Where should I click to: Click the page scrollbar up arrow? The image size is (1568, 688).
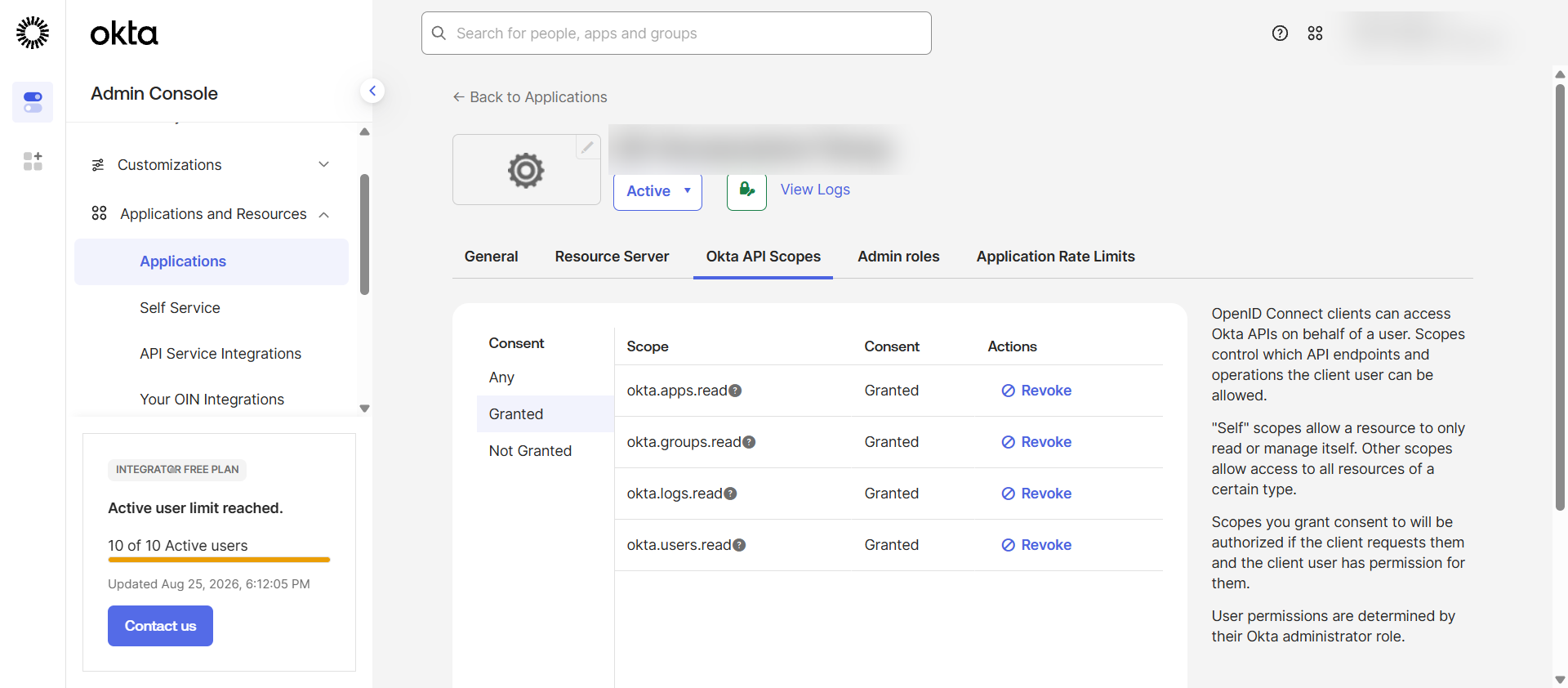(1560, 74)
